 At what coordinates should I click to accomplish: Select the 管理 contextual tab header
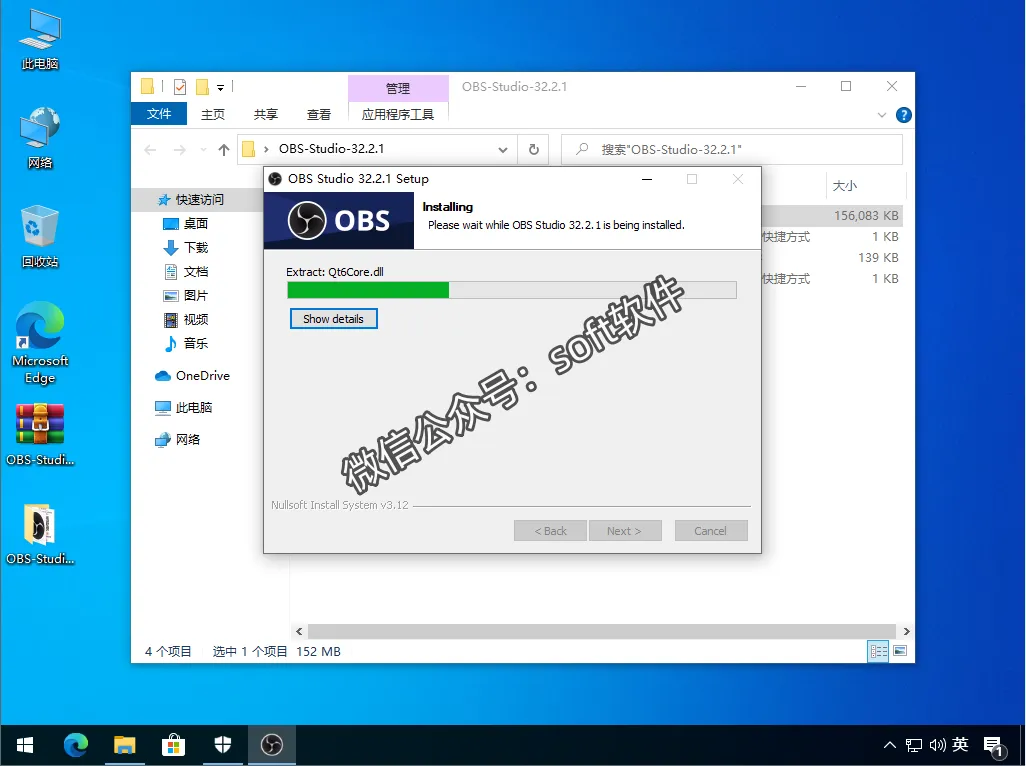(x=398, y=88)
